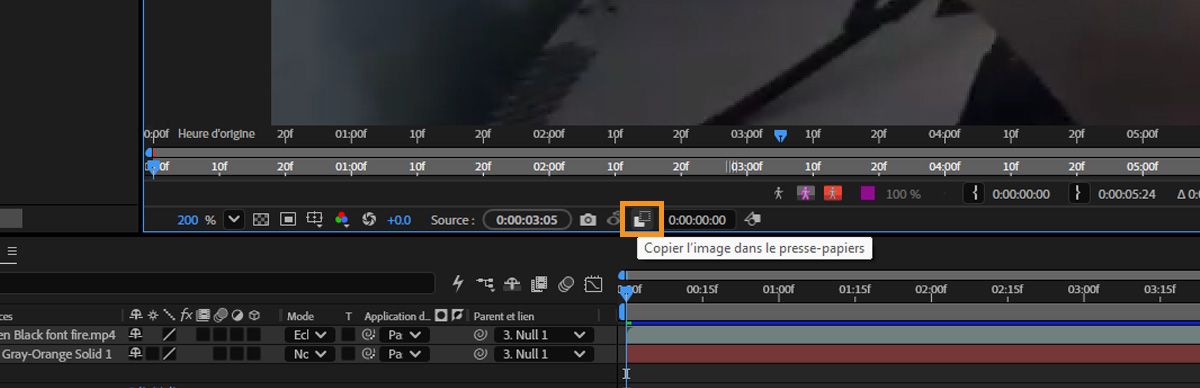Image resolution: width=1200 pixels, height=388 pixels.
Task: Click the parent pick whip on Black font fire.mp4 row
Action: (480, 335)
